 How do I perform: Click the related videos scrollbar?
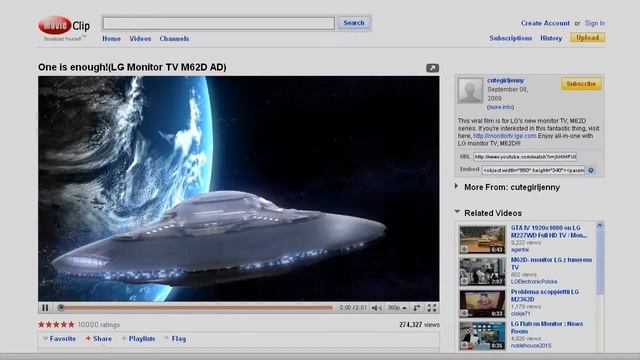600,261
